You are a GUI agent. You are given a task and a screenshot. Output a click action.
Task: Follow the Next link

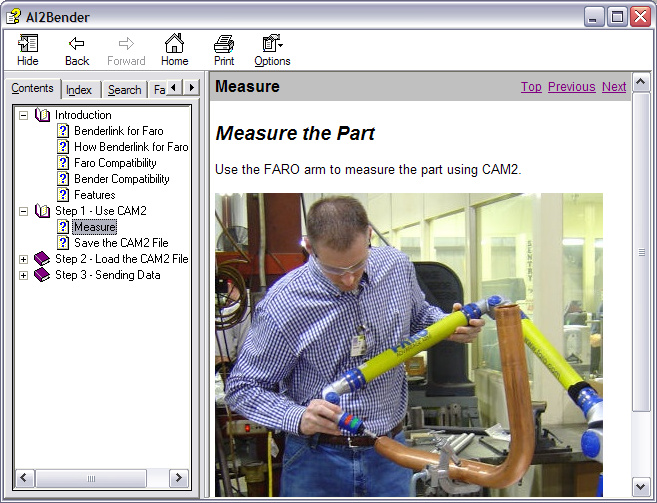pyautogui.click(x=614, y=87)
